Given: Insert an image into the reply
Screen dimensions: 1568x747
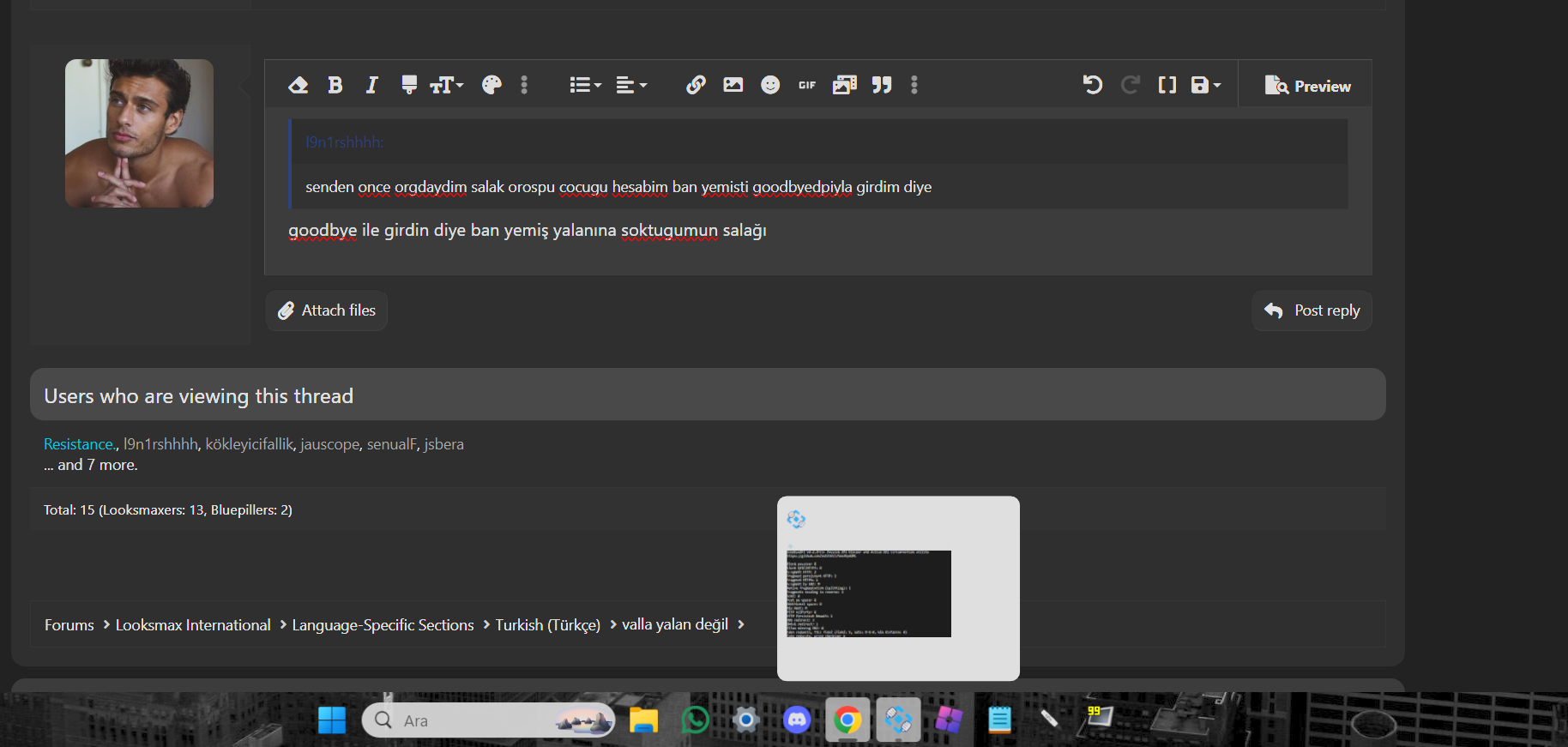Looking at the screenshot, I should coord(733,85).
